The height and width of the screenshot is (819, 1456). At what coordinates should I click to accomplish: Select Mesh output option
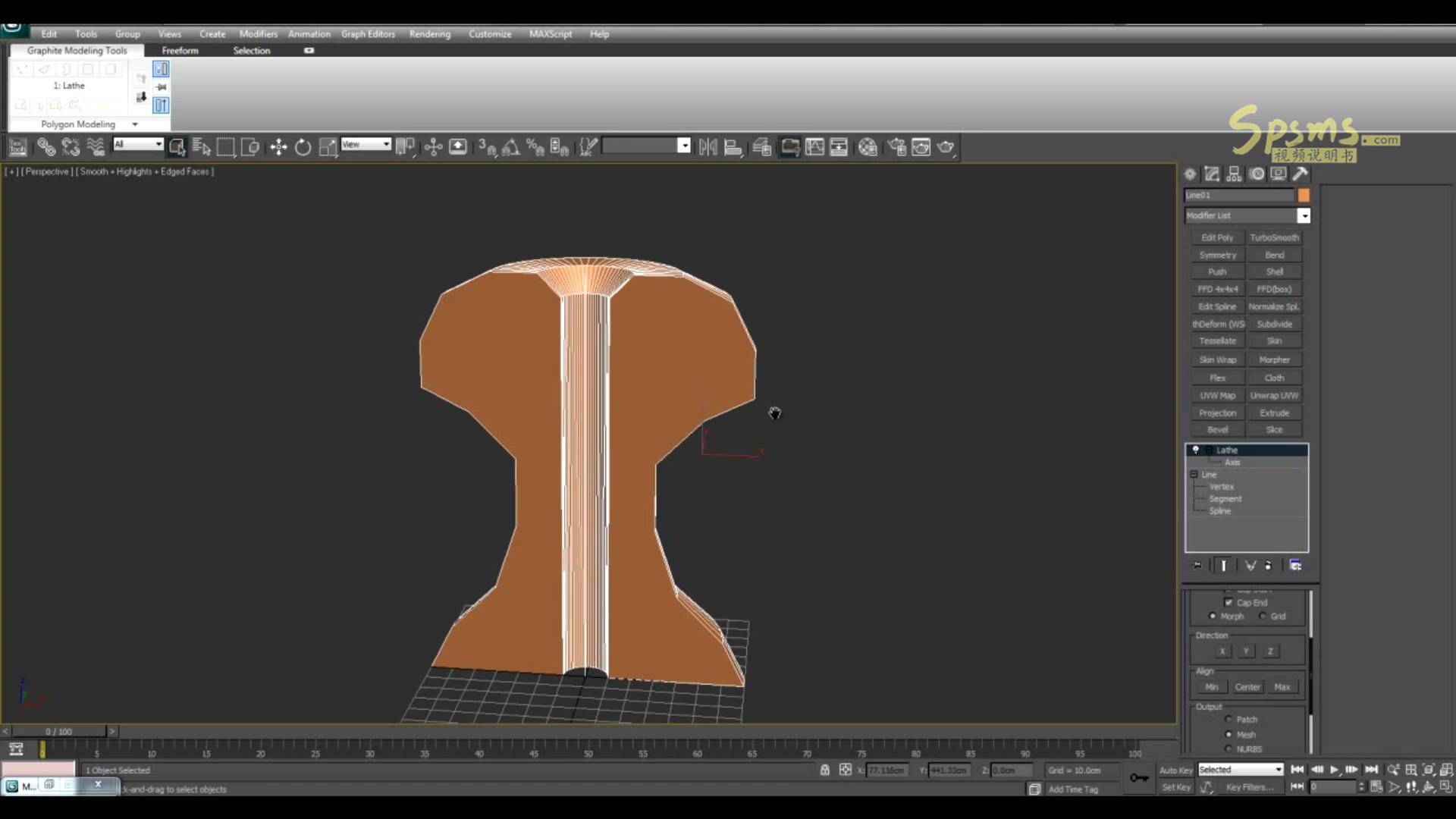pyautogui.click(x=1228, y=734)
